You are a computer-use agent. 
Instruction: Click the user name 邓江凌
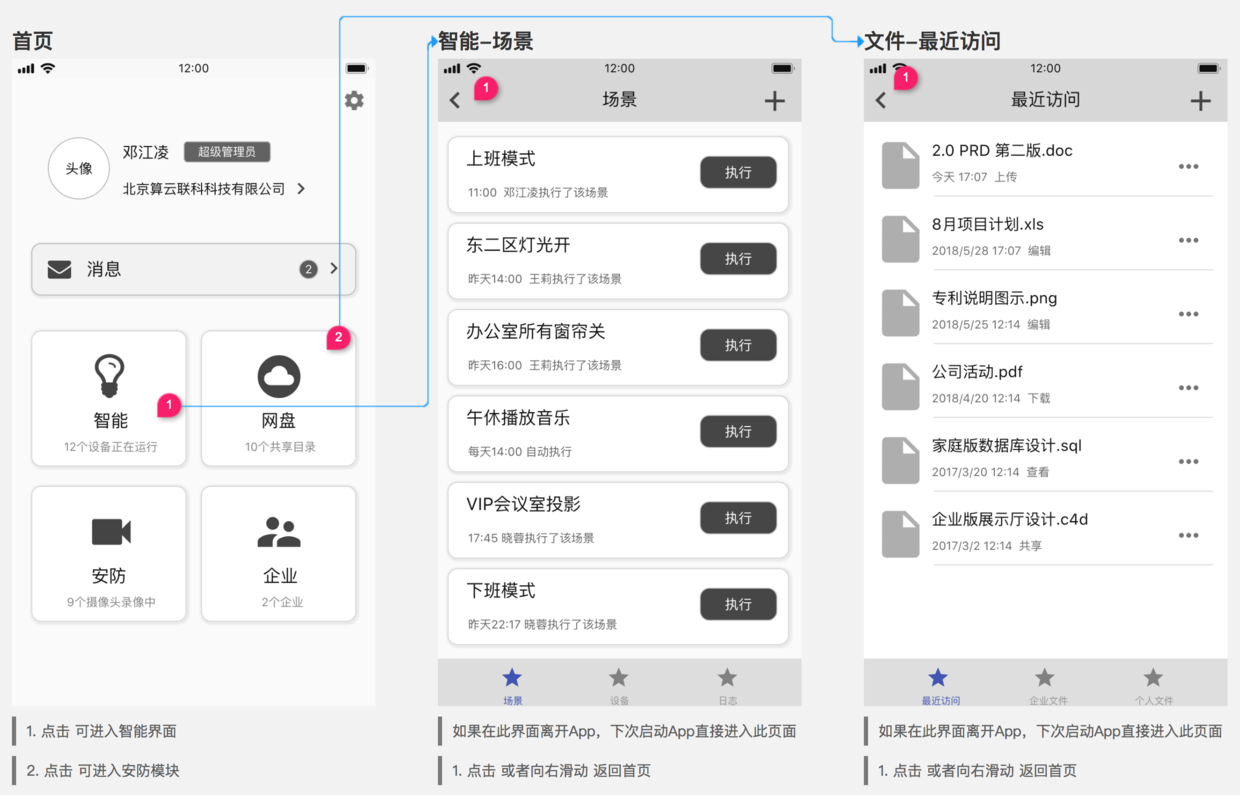[146, 152]
